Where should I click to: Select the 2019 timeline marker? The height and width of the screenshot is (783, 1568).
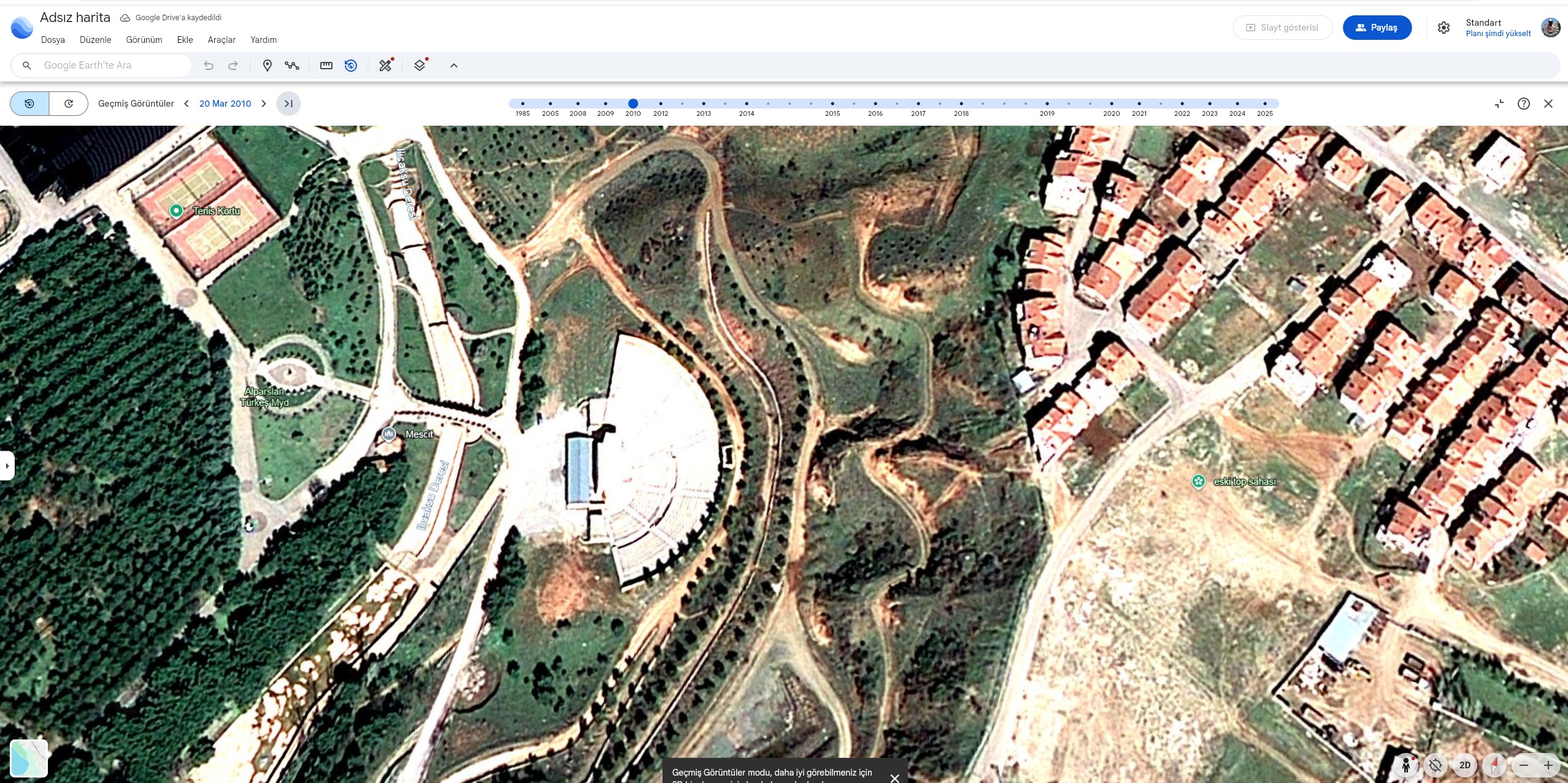click(1047, 104)
